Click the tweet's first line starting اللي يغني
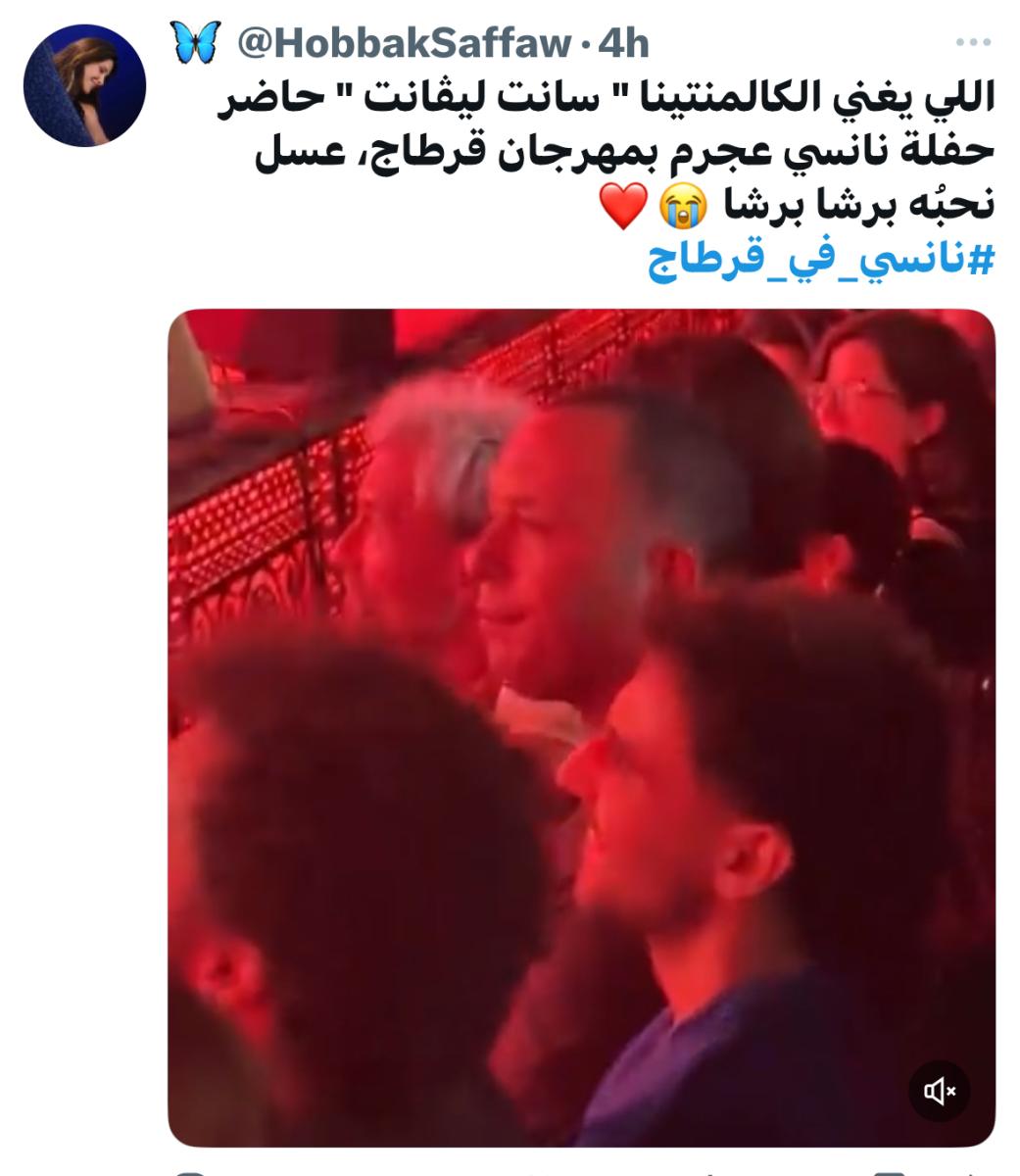Image resolution: width=1020 pixels, height=1176 pixels. [x=605, y=96]
